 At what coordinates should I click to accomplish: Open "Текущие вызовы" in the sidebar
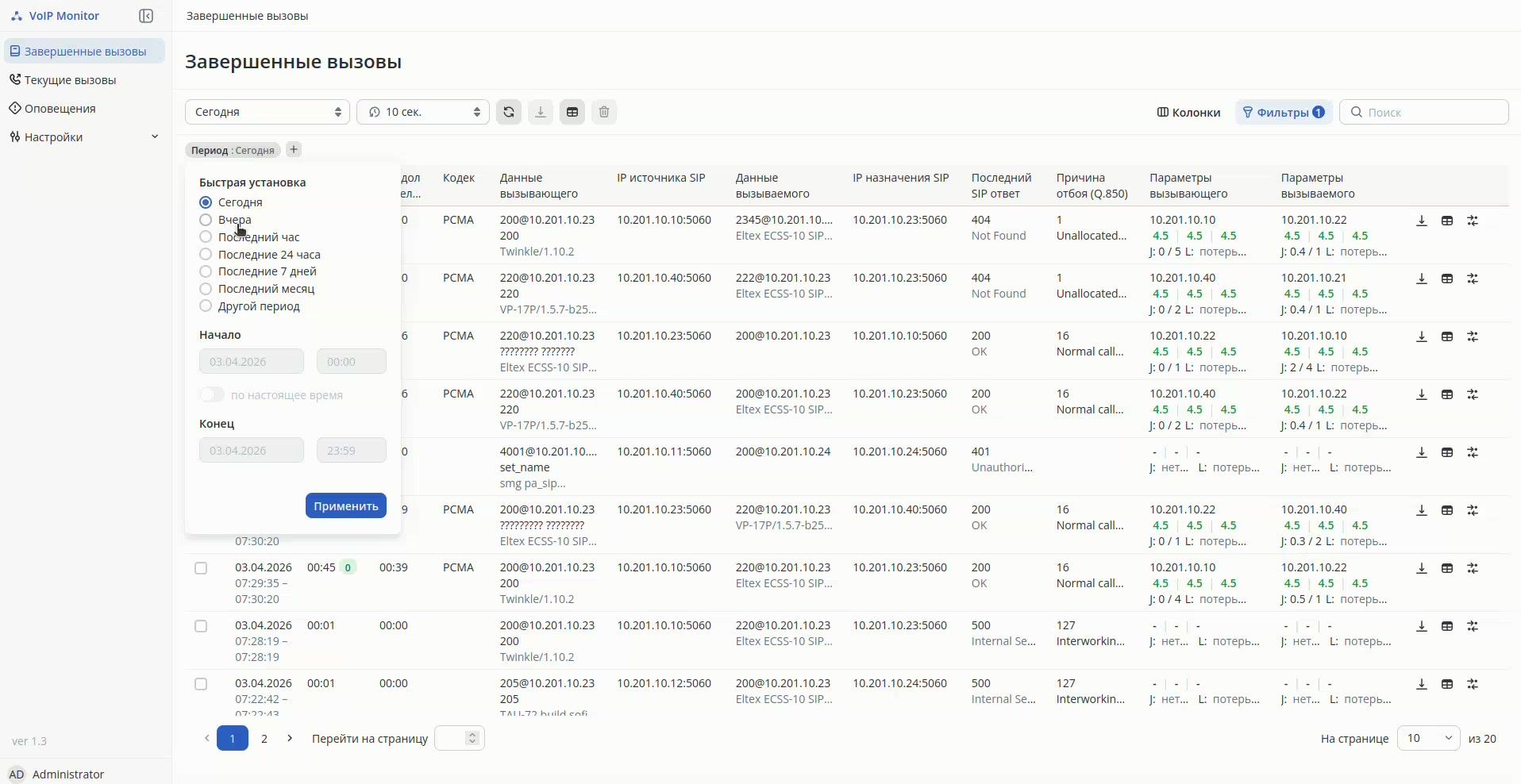pos(70,80)
